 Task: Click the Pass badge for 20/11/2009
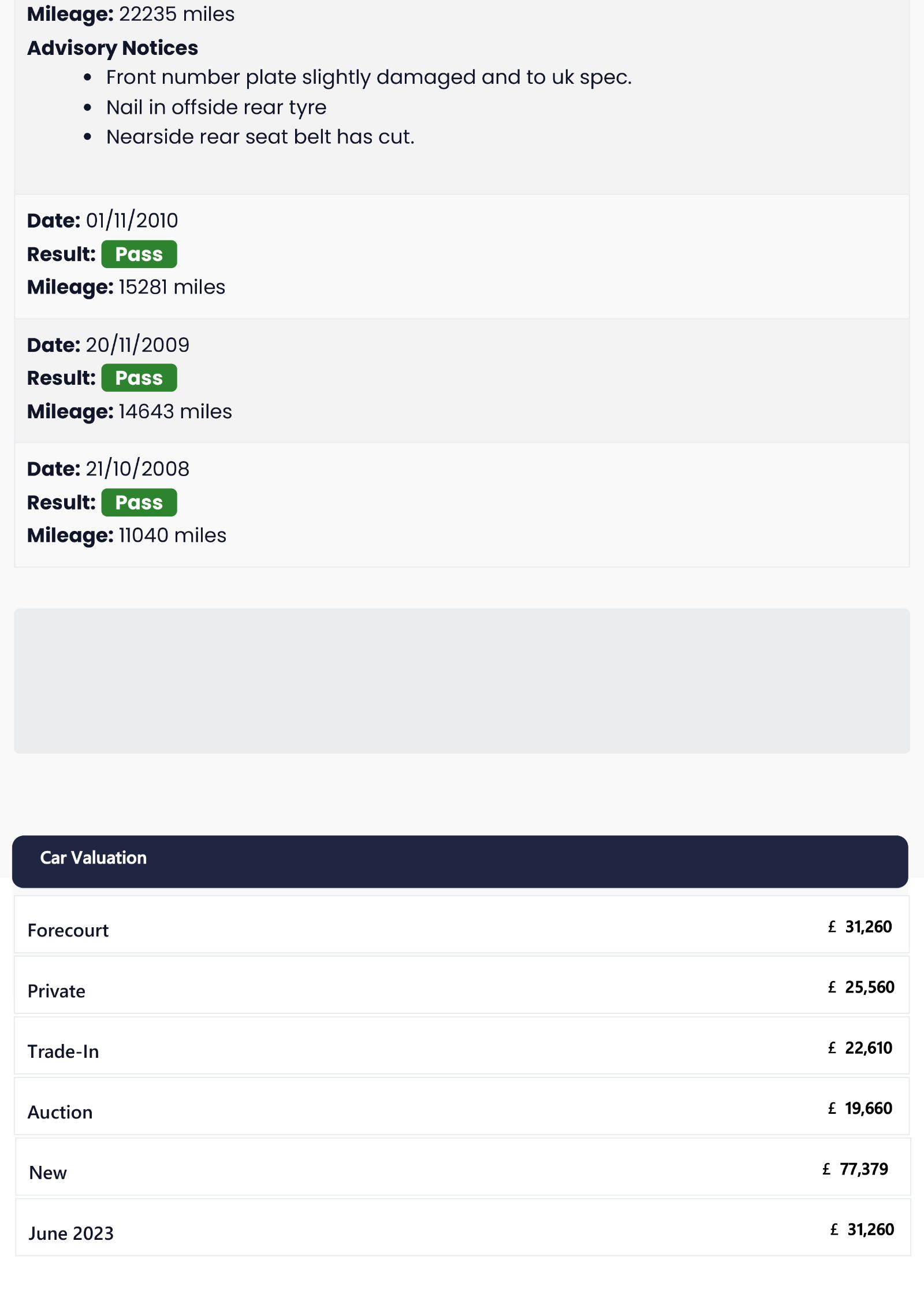139,378
